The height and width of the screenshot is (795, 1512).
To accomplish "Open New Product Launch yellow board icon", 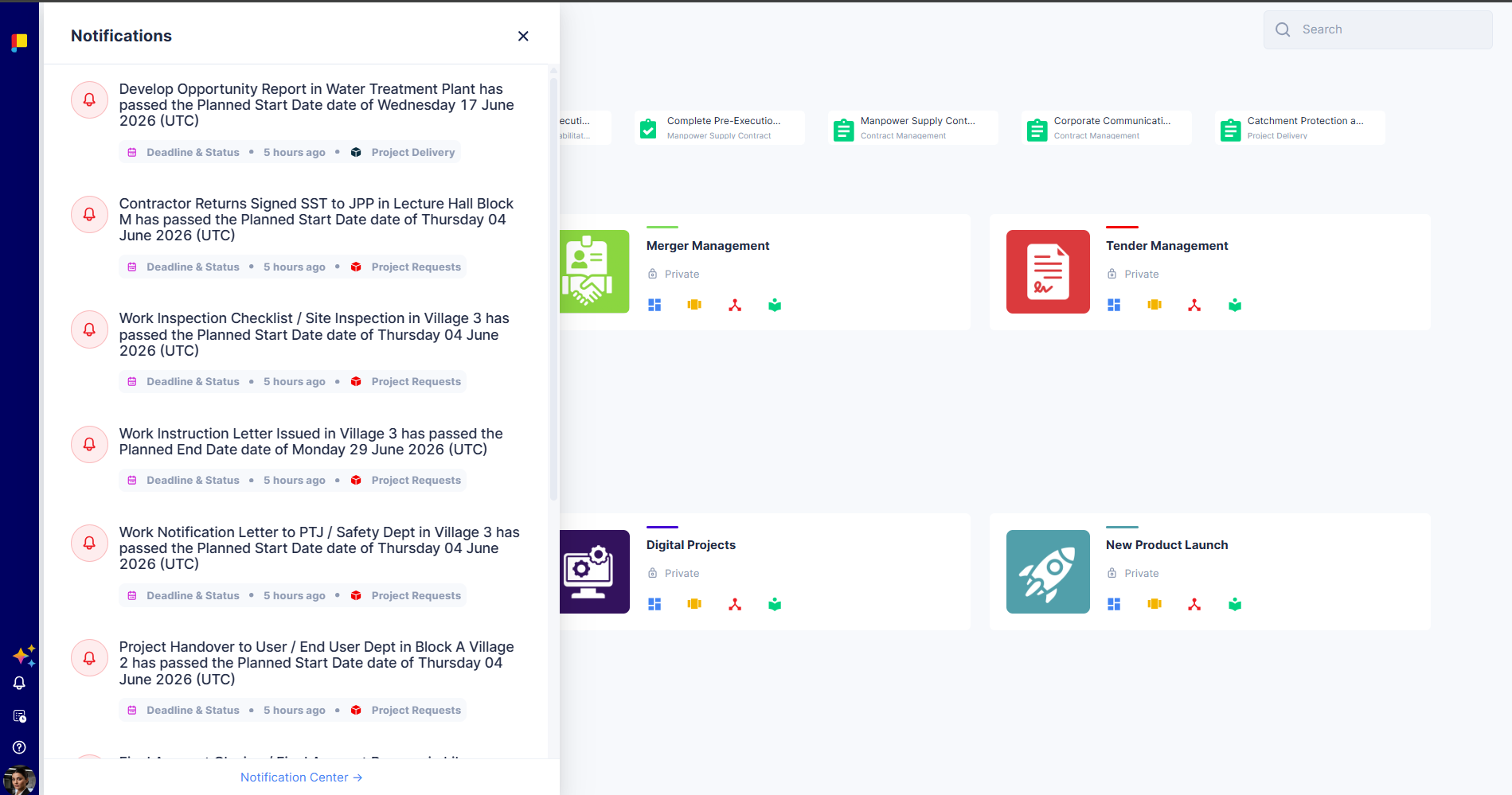I will coord(1155,604).
